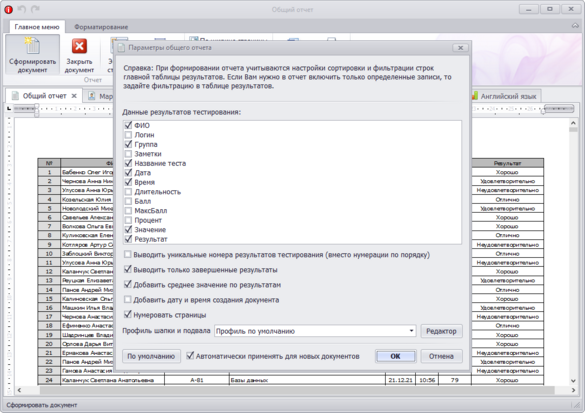Click the red application icon in title bar
Screen dimensions: 585x413
click(8, 10)
